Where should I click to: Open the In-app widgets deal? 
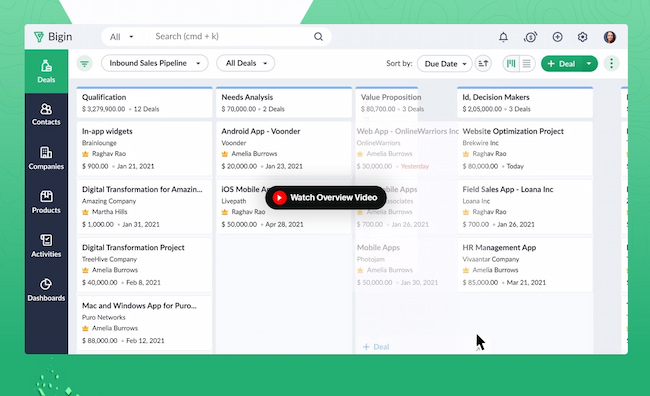coord(144,149)
